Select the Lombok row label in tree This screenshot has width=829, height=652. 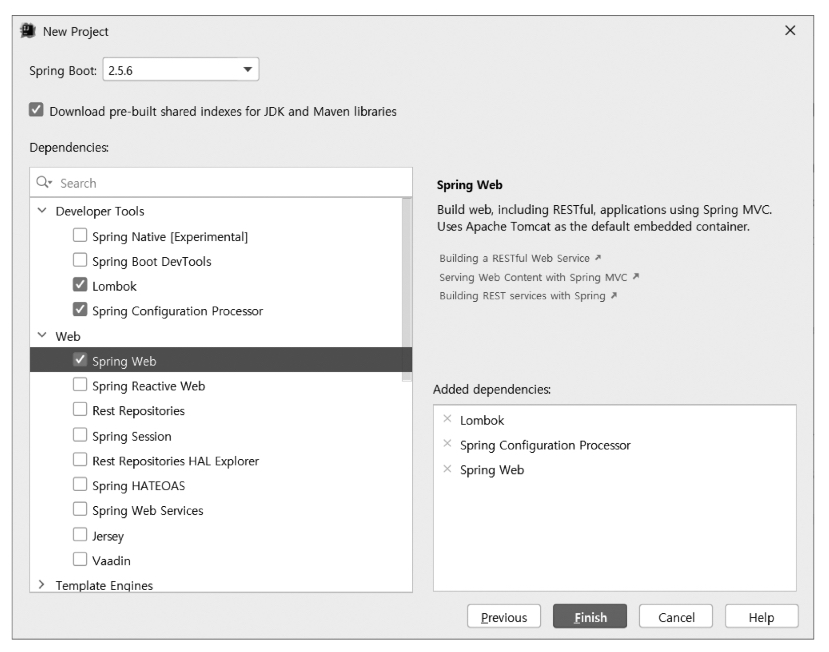[114, 286]
